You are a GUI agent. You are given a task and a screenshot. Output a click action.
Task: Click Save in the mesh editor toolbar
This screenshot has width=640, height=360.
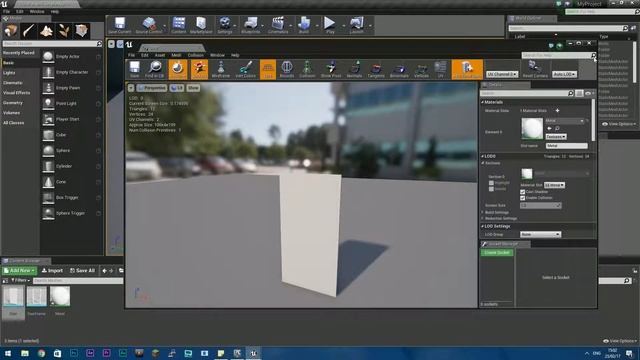pyautogui.click(x=134, y=69)
